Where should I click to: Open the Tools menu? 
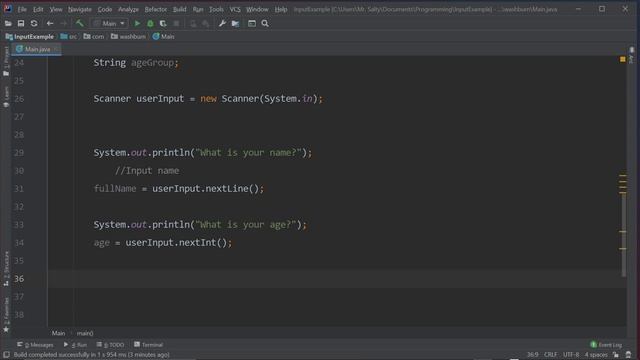click(216, 9)
